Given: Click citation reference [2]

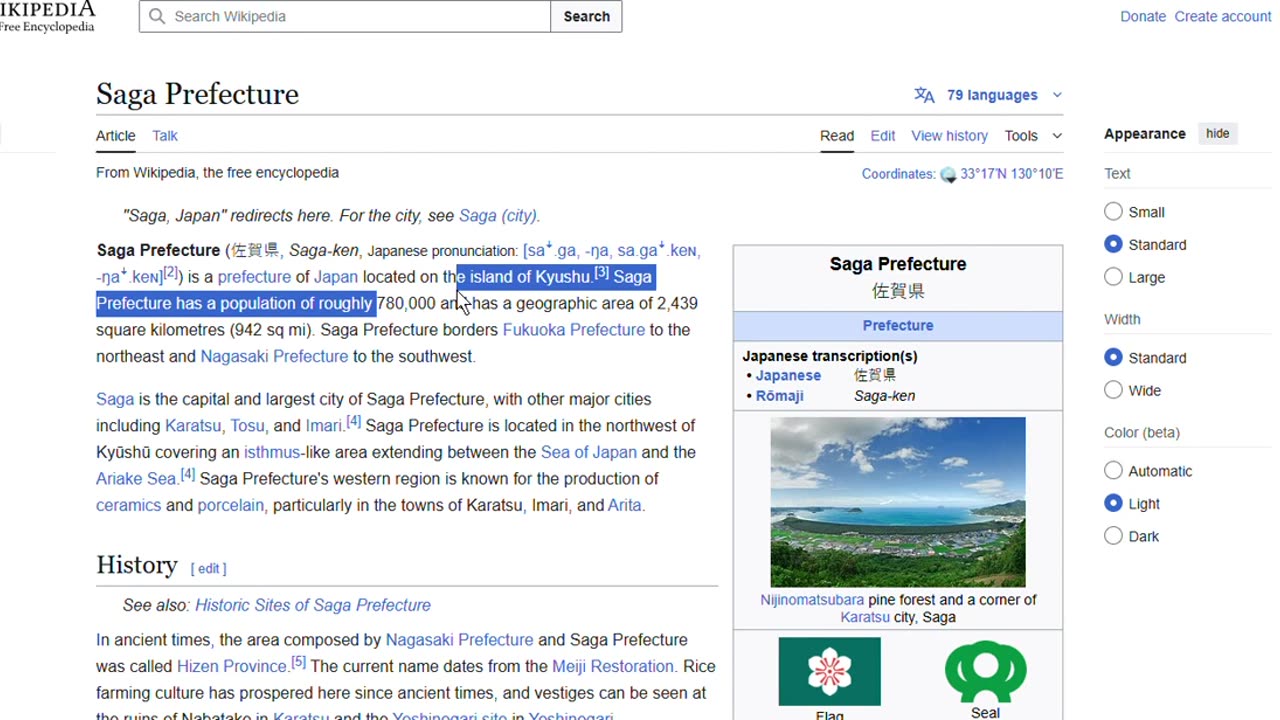Looking at the screenshot, I should point(170,272).
